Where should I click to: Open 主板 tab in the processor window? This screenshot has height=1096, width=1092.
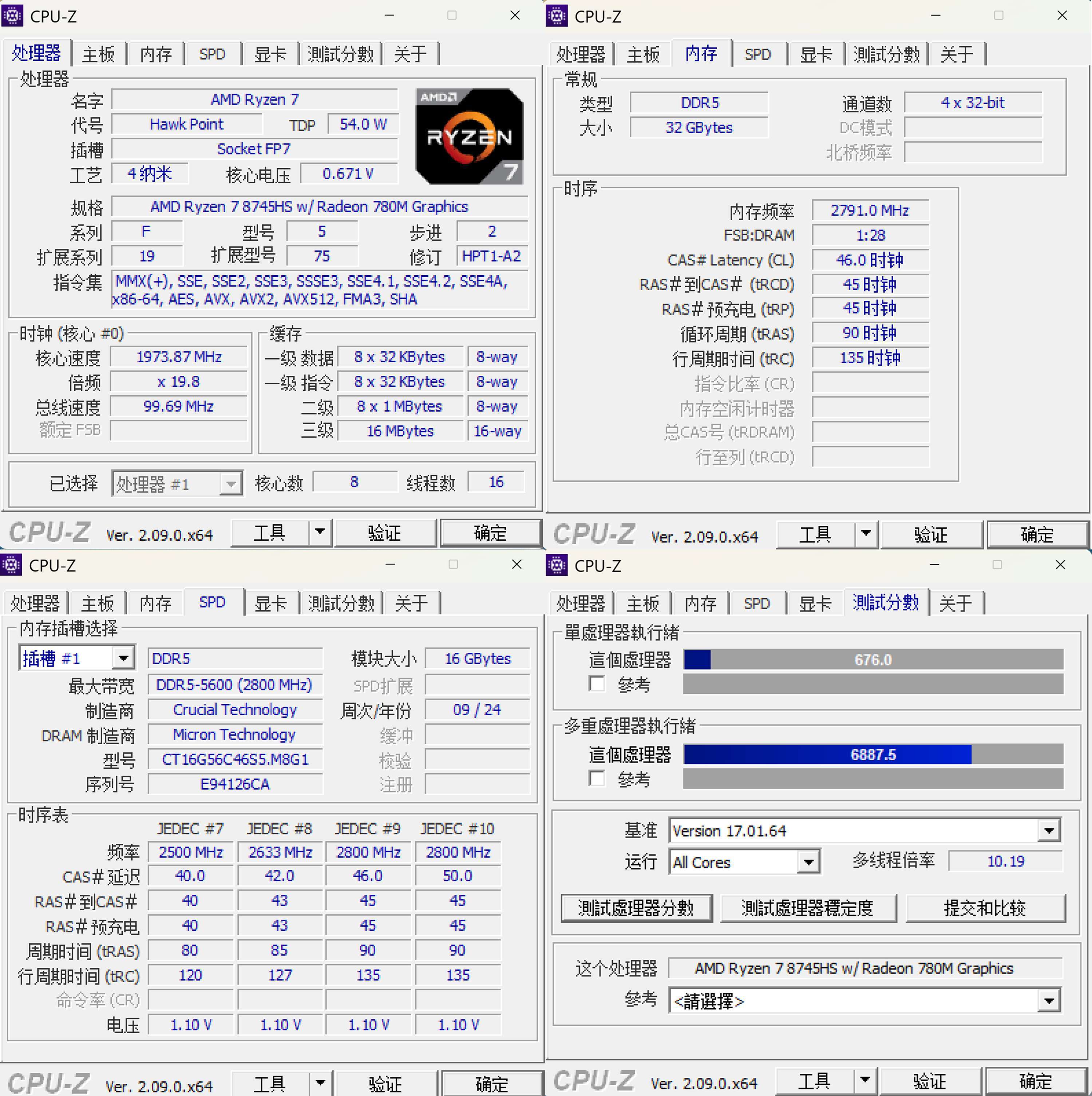click(x=98, y=55)
